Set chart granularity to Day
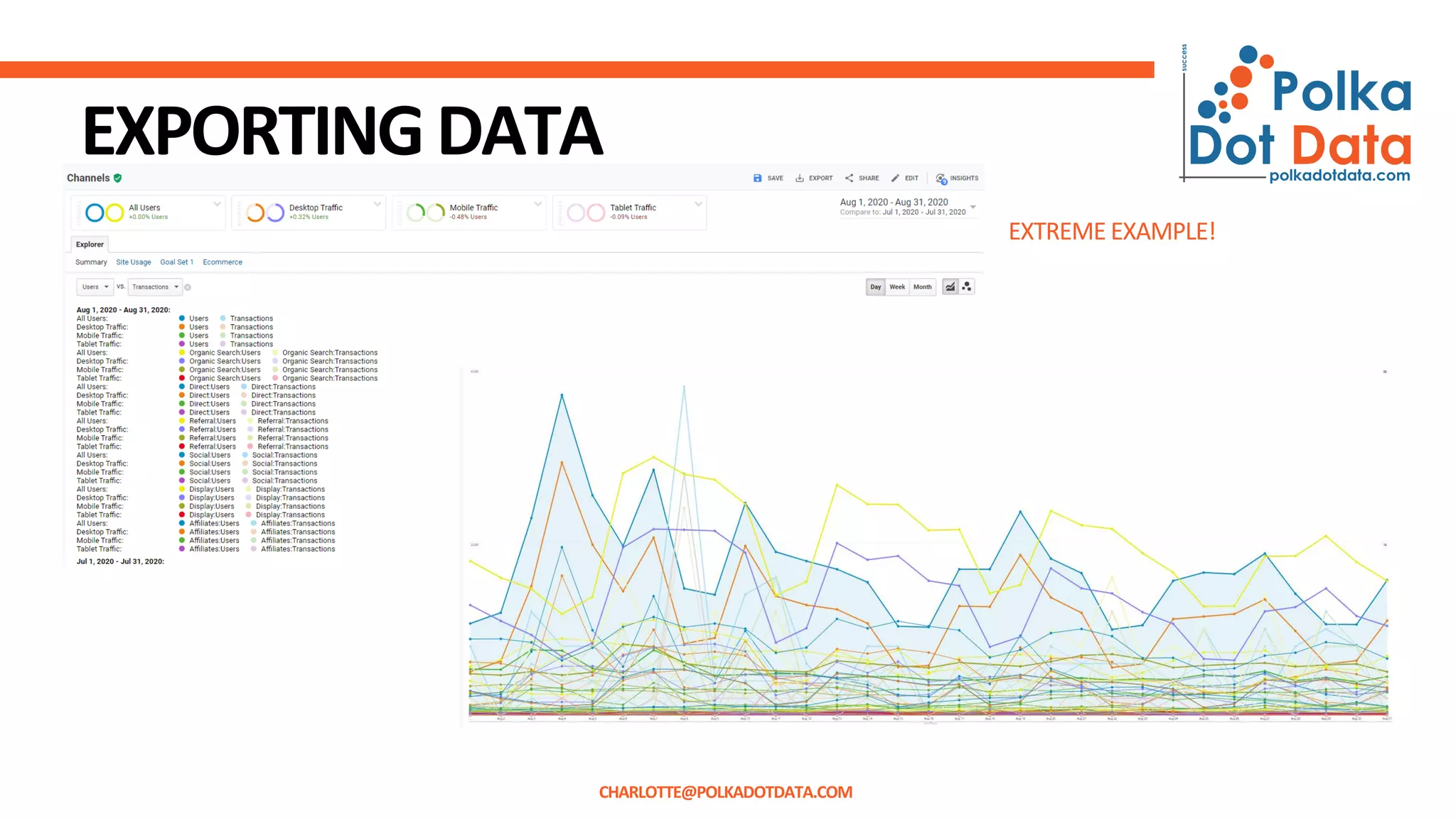 (x=876, y=287)
